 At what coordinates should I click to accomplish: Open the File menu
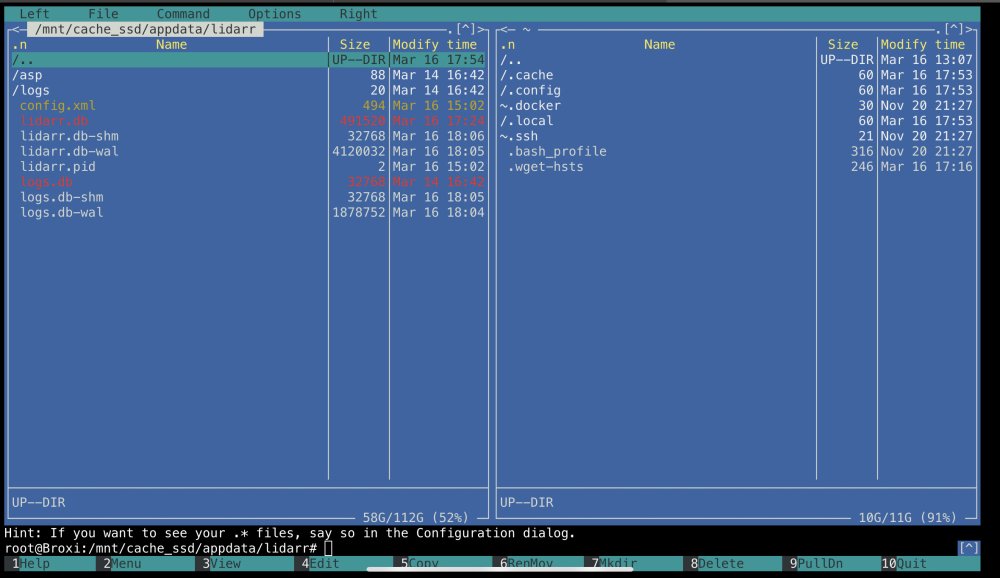pos(103,14)
